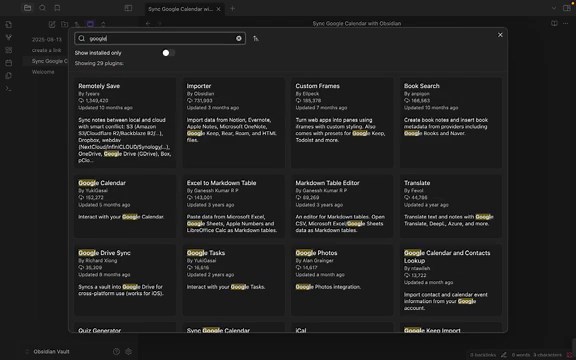The image size is (576, 360).
Task: Open command palette ribbon icon
Action: coord(8,89)
